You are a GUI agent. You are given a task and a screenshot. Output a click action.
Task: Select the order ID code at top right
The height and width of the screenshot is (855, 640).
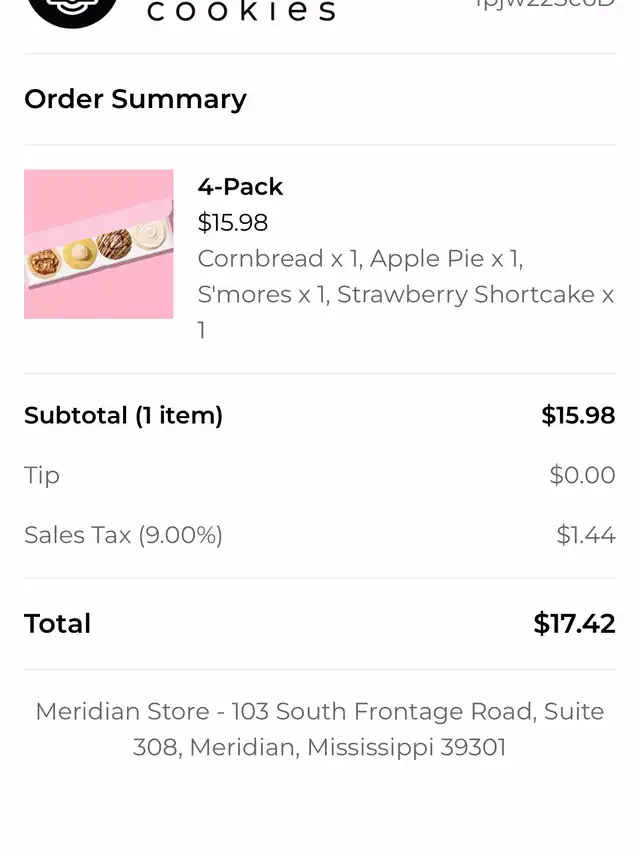point(545,4)
